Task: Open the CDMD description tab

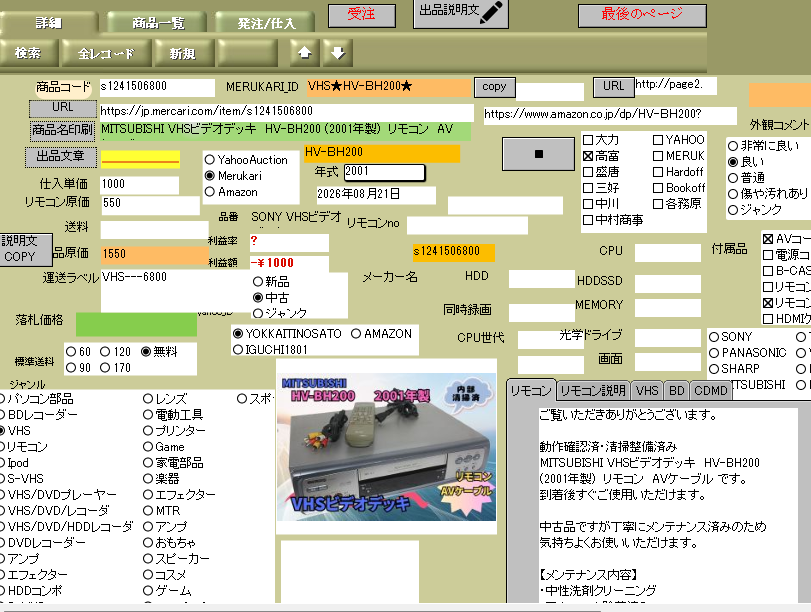Action: (711, 391)
